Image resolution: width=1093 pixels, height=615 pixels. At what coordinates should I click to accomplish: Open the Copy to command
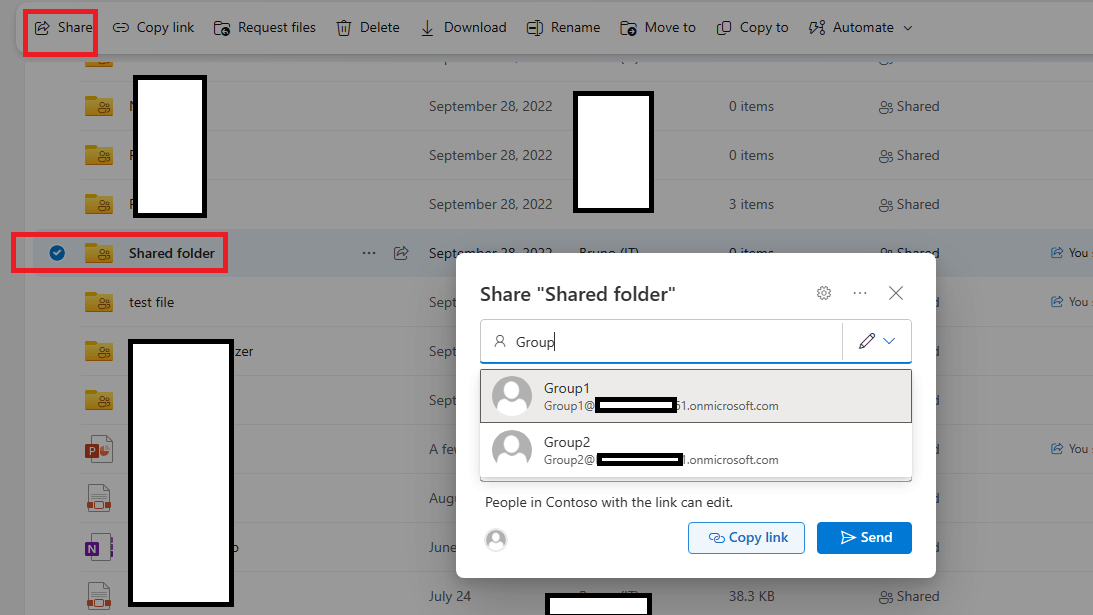(753, 28)
